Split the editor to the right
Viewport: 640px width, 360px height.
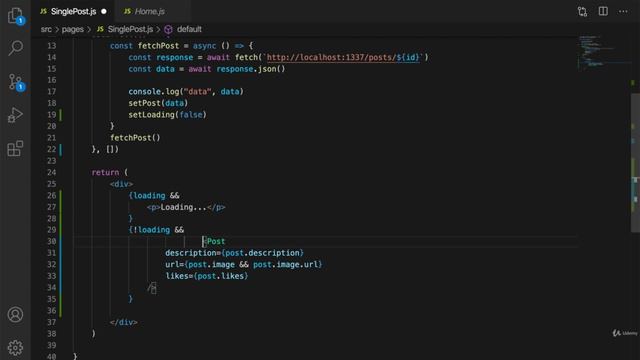point(603,11)
